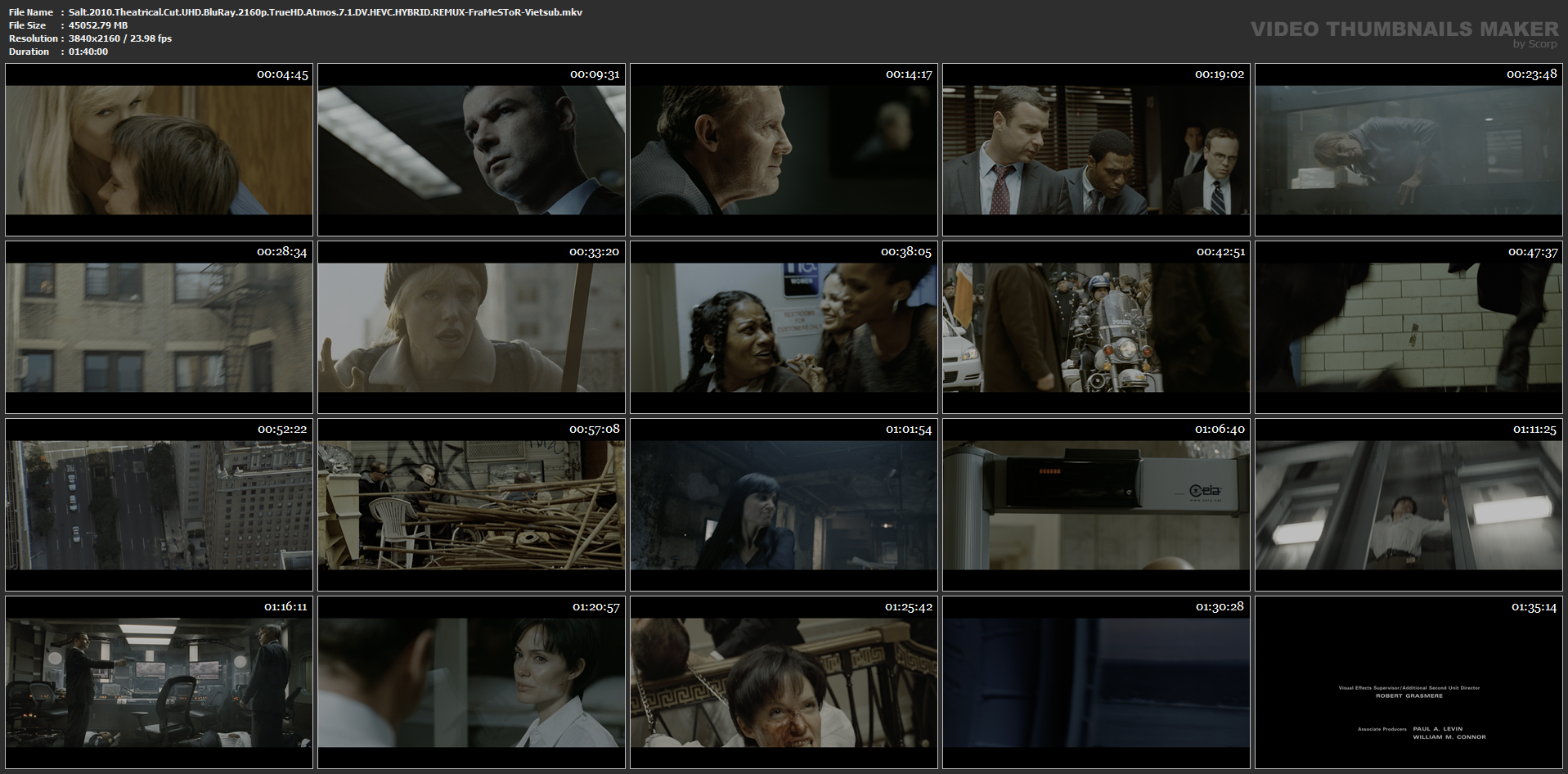Viewport: 1568px width, 774px height.
Task: Choose the thumbnail stamped 01:25:42
Action: click(784, 682)
